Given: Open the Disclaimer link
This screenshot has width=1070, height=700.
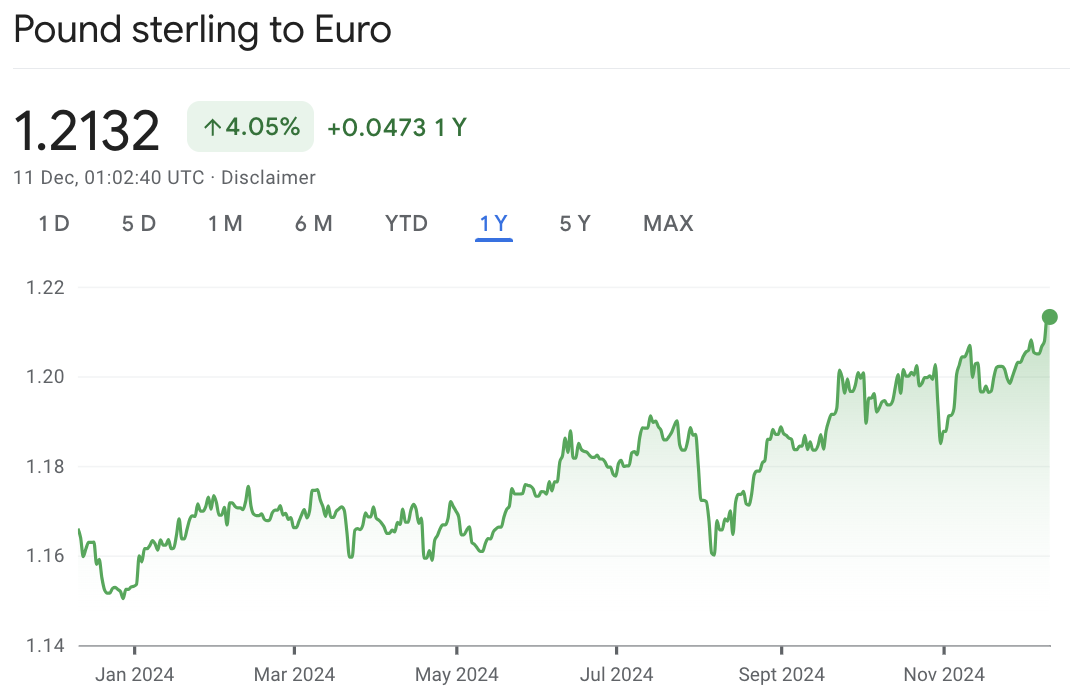Looking at the screenshot, I should point(268,178).
